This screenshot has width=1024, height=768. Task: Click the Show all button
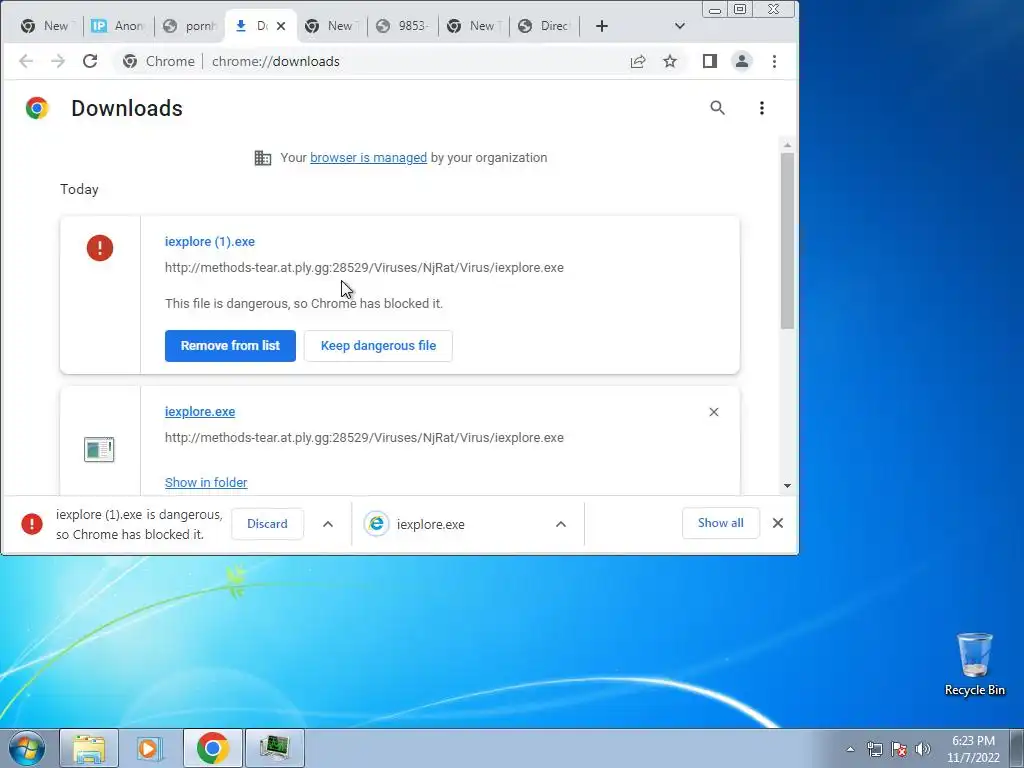click(720, 523)
